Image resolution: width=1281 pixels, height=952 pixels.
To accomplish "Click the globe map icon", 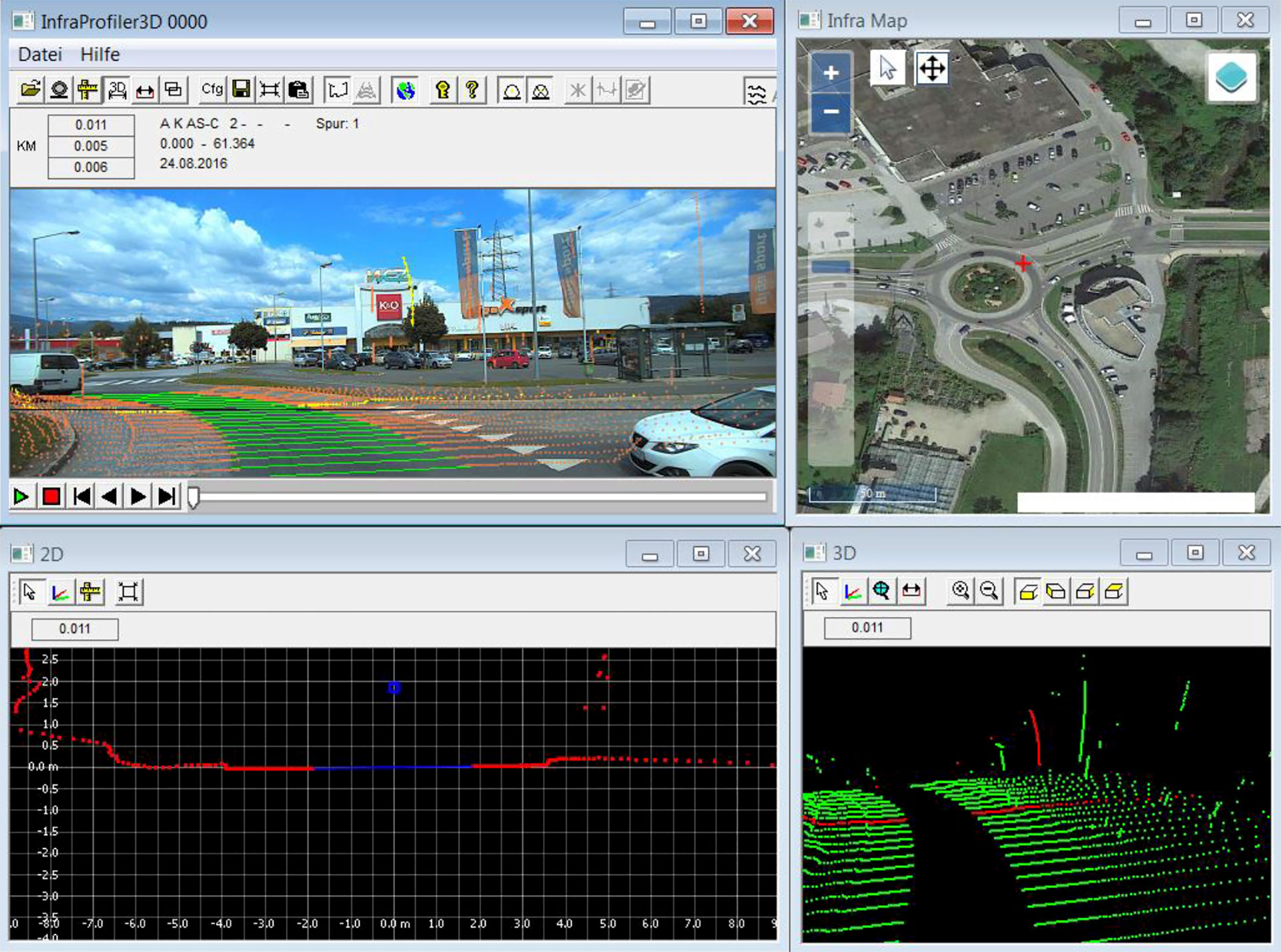I will pyautogui.click(x=405, y=89).
